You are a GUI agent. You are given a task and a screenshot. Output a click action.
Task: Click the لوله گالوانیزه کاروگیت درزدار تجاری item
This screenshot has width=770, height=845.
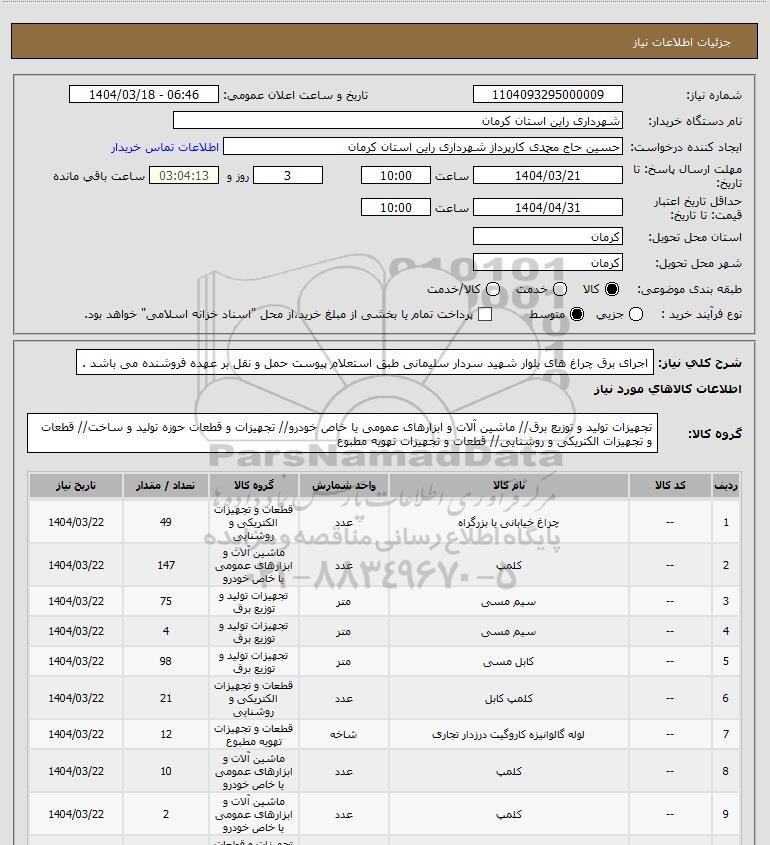pyautogui.click(x=509, y=735)
